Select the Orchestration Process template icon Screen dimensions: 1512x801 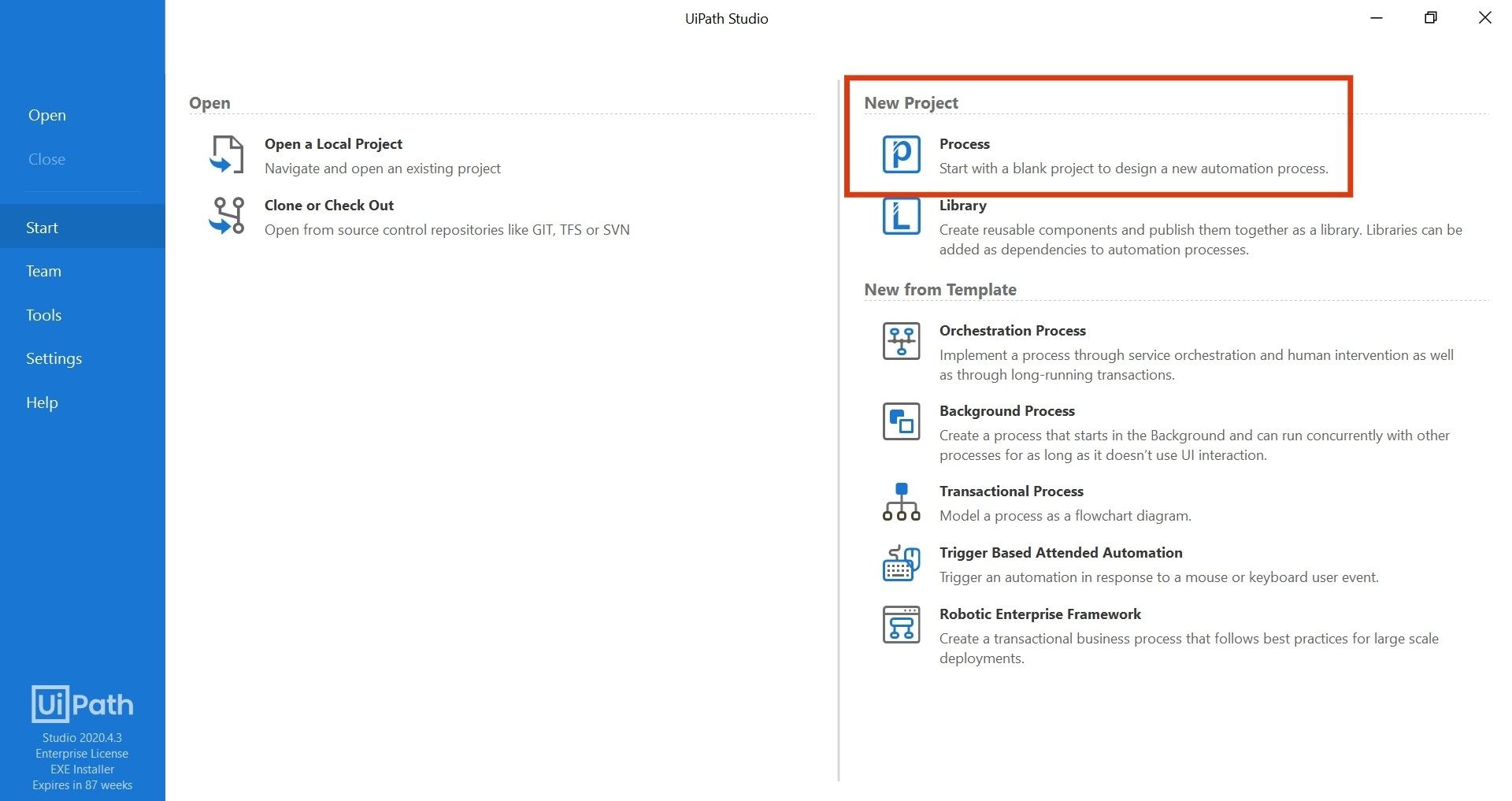[x=900, y=341]
